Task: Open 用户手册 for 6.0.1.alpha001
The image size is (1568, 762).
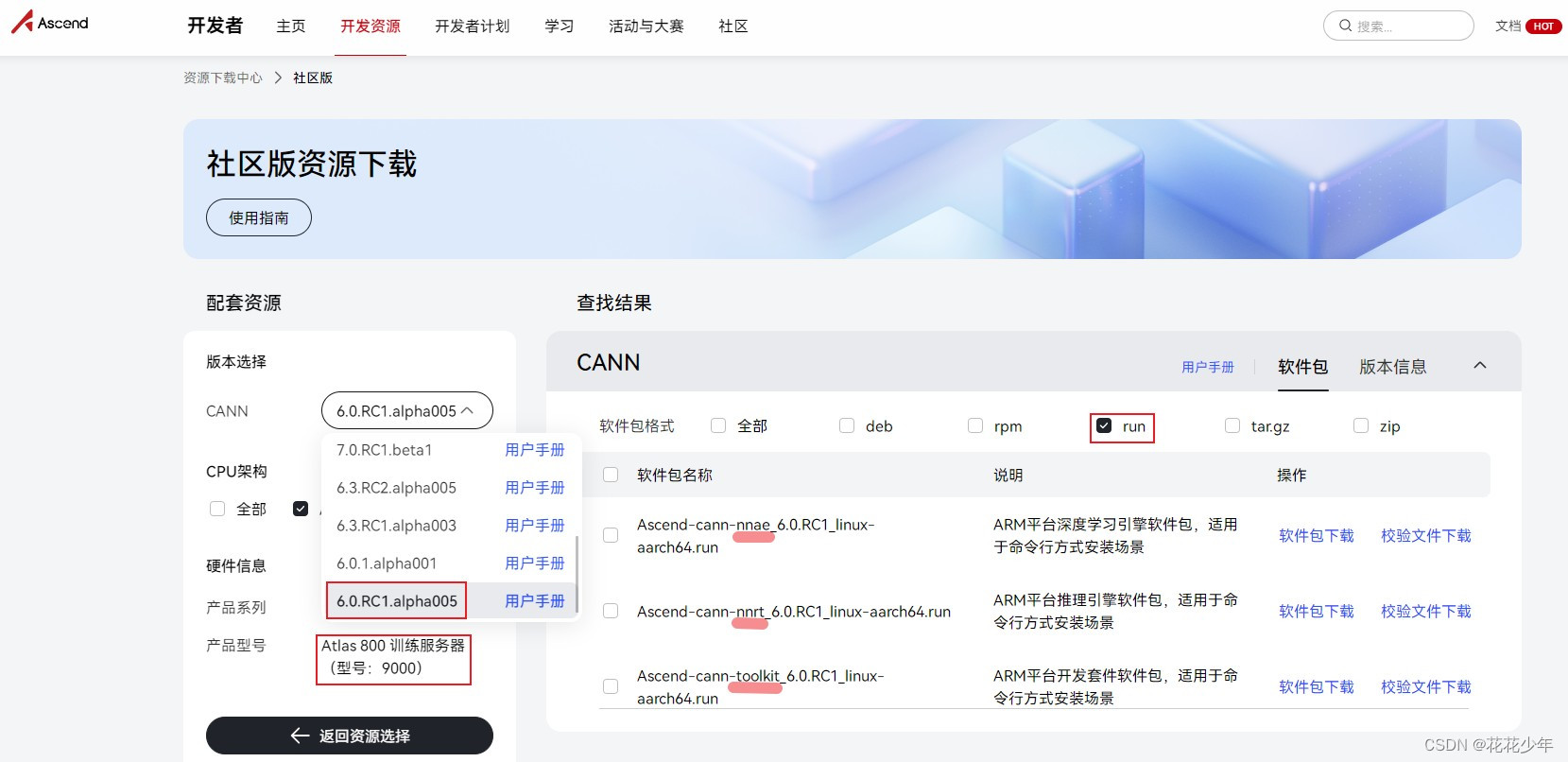Action: click(x=535, y=563)
